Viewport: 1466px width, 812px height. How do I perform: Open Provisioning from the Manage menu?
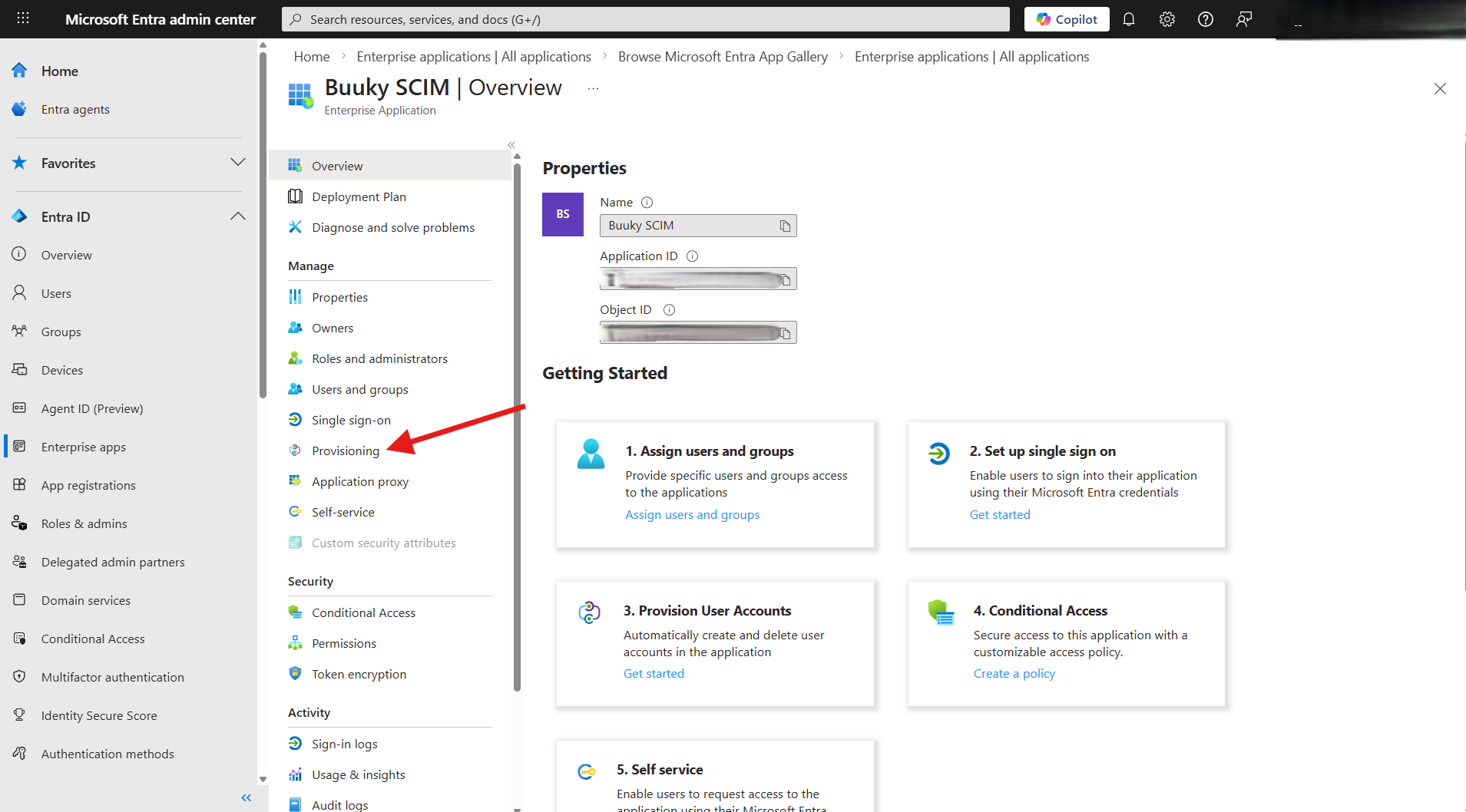(x=345, y=451)
